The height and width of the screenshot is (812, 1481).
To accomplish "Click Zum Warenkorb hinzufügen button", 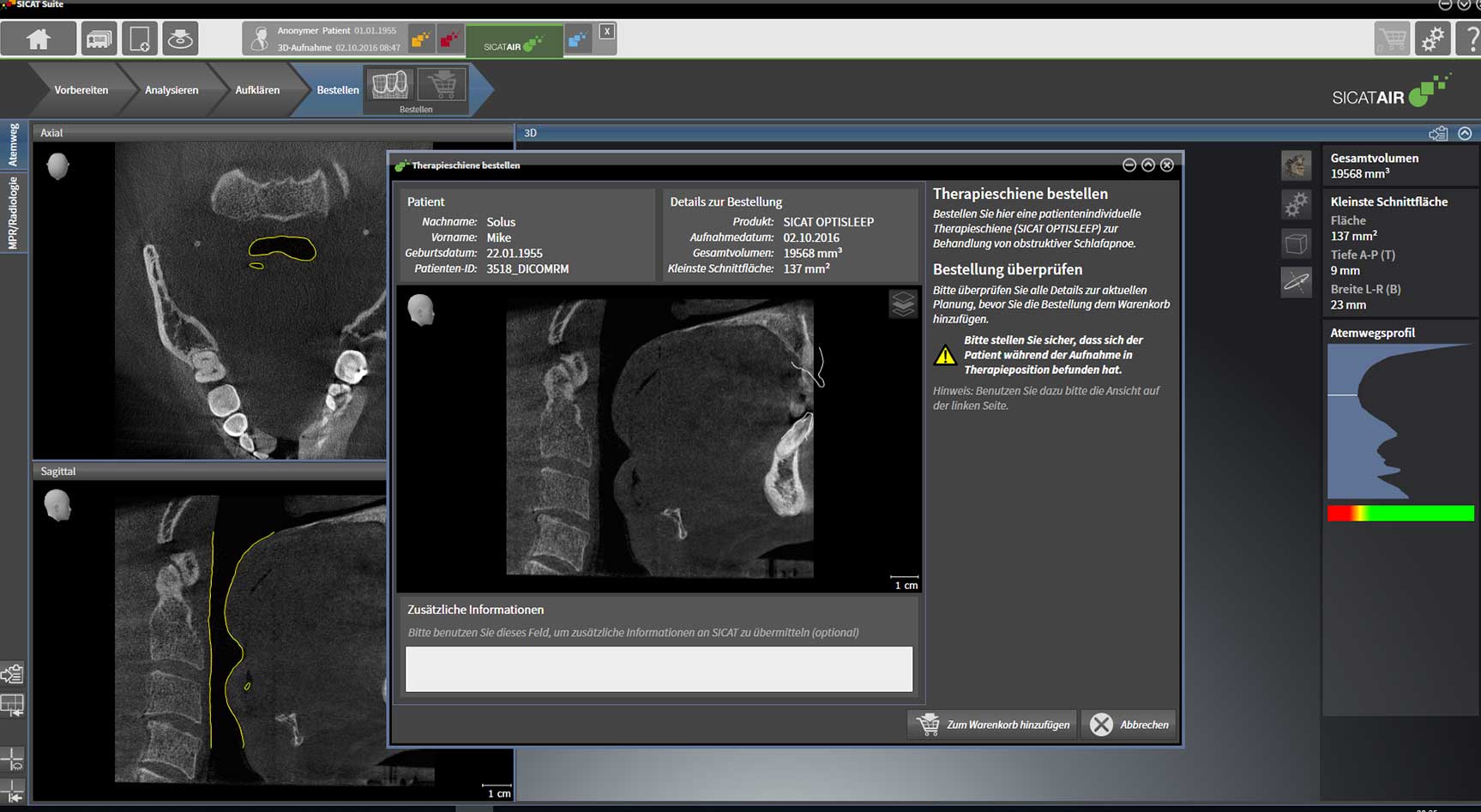I will (992, 725).
